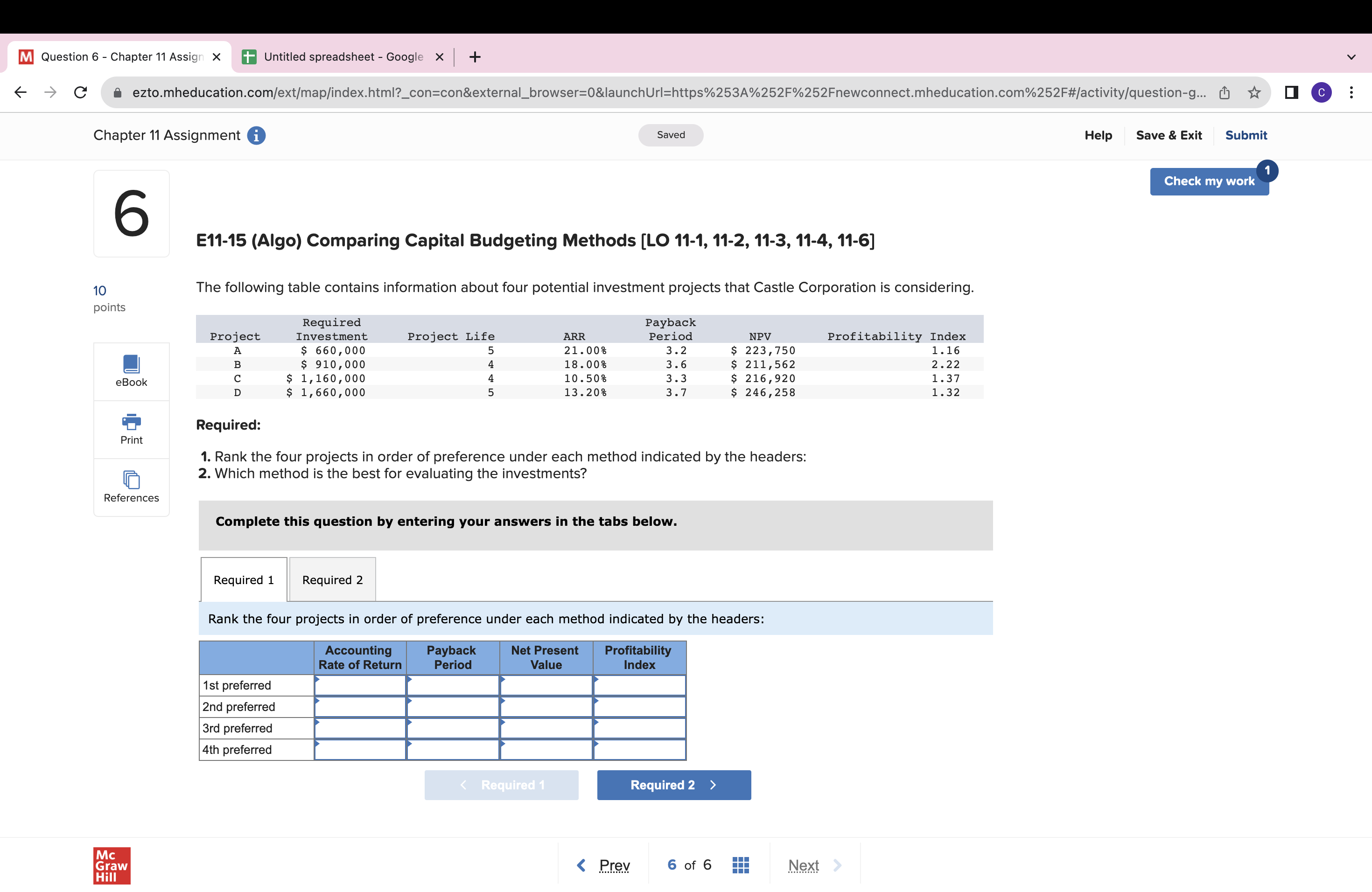Bookmark the page with the star icon
This screenshot has width=1372, height=892.
1254,92
